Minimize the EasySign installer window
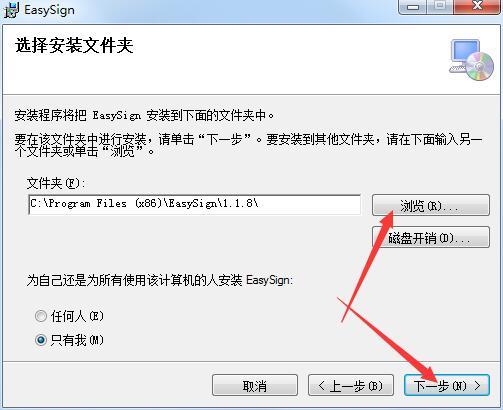503x410 pixels. pyautogui.click(x=413, y=7)
